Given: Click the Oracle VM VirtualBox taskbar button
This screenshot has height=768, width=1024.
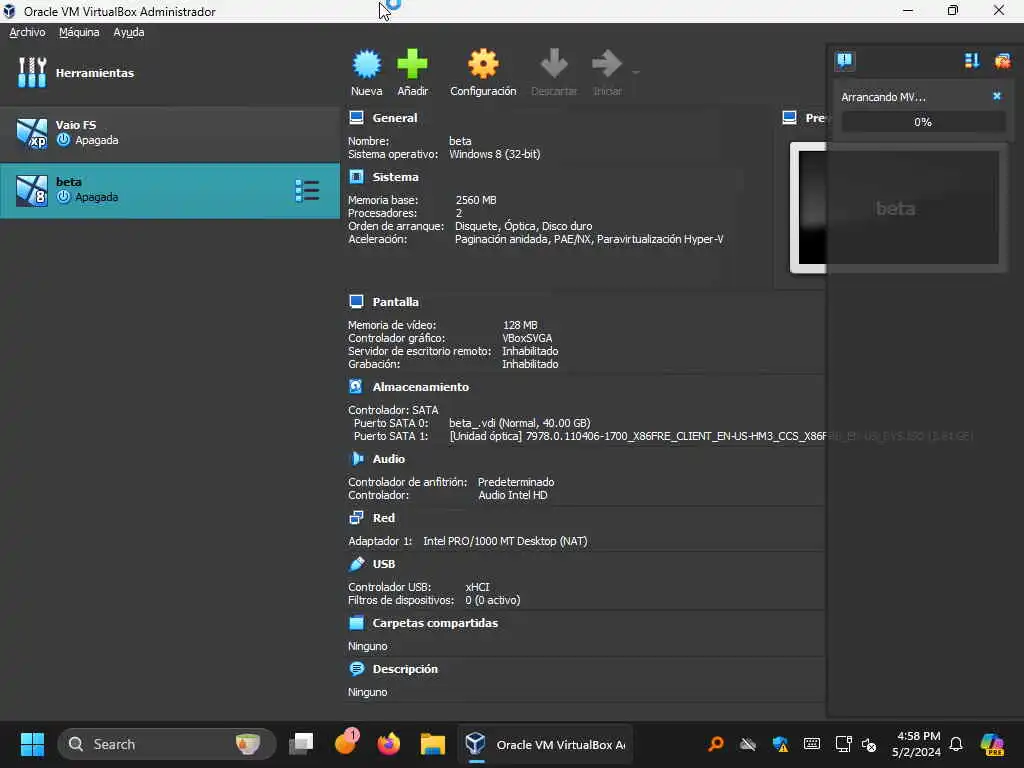Looking at the screenshot, I should 545,744.
